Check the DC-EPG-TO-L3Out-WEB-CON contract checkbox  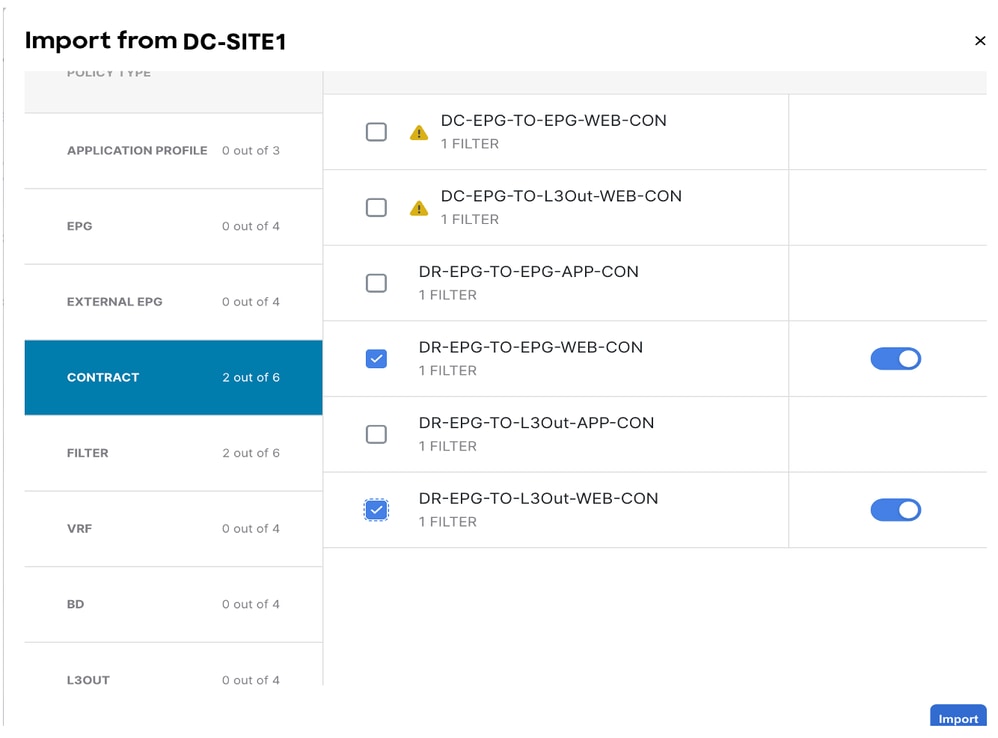coord(376,207)
